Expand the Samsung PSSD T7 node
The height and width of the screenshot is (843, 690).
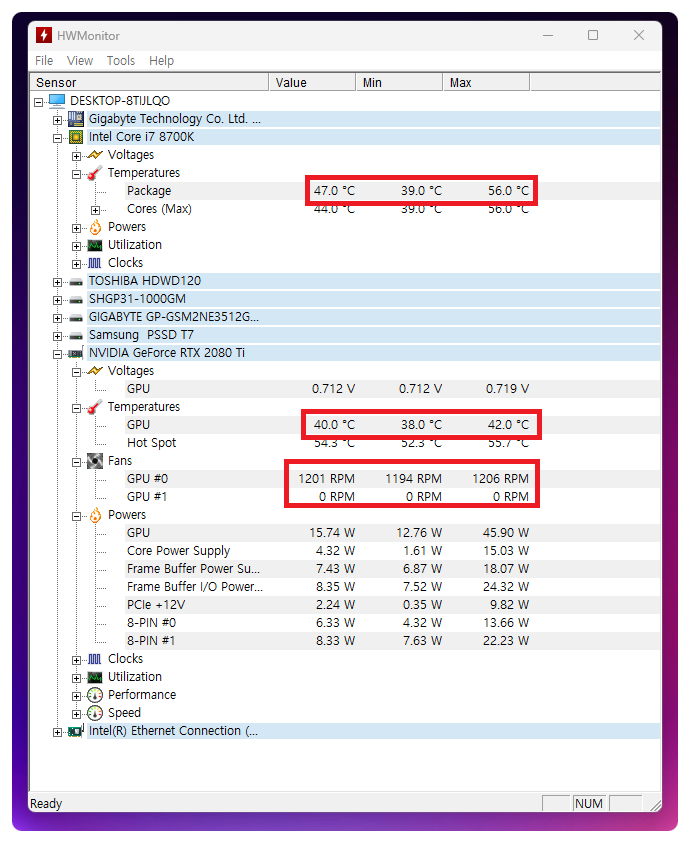pyautogui.click(x=58, y=337)
